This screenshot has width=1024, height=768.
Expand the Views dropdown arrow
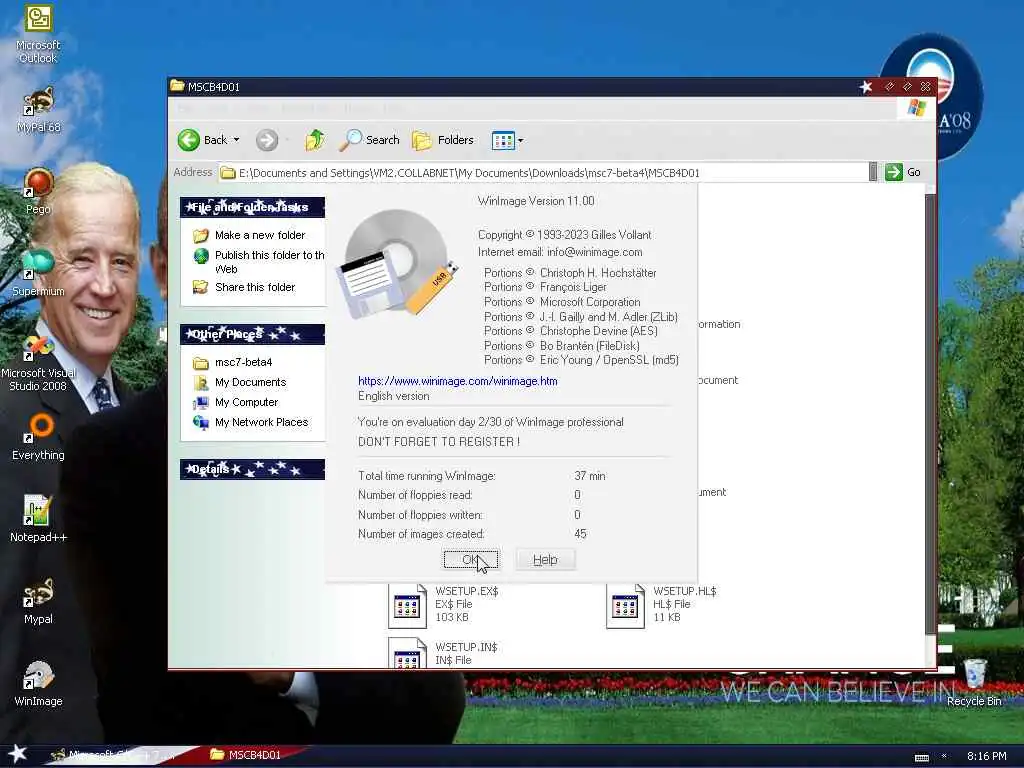(x=520, y=140)
